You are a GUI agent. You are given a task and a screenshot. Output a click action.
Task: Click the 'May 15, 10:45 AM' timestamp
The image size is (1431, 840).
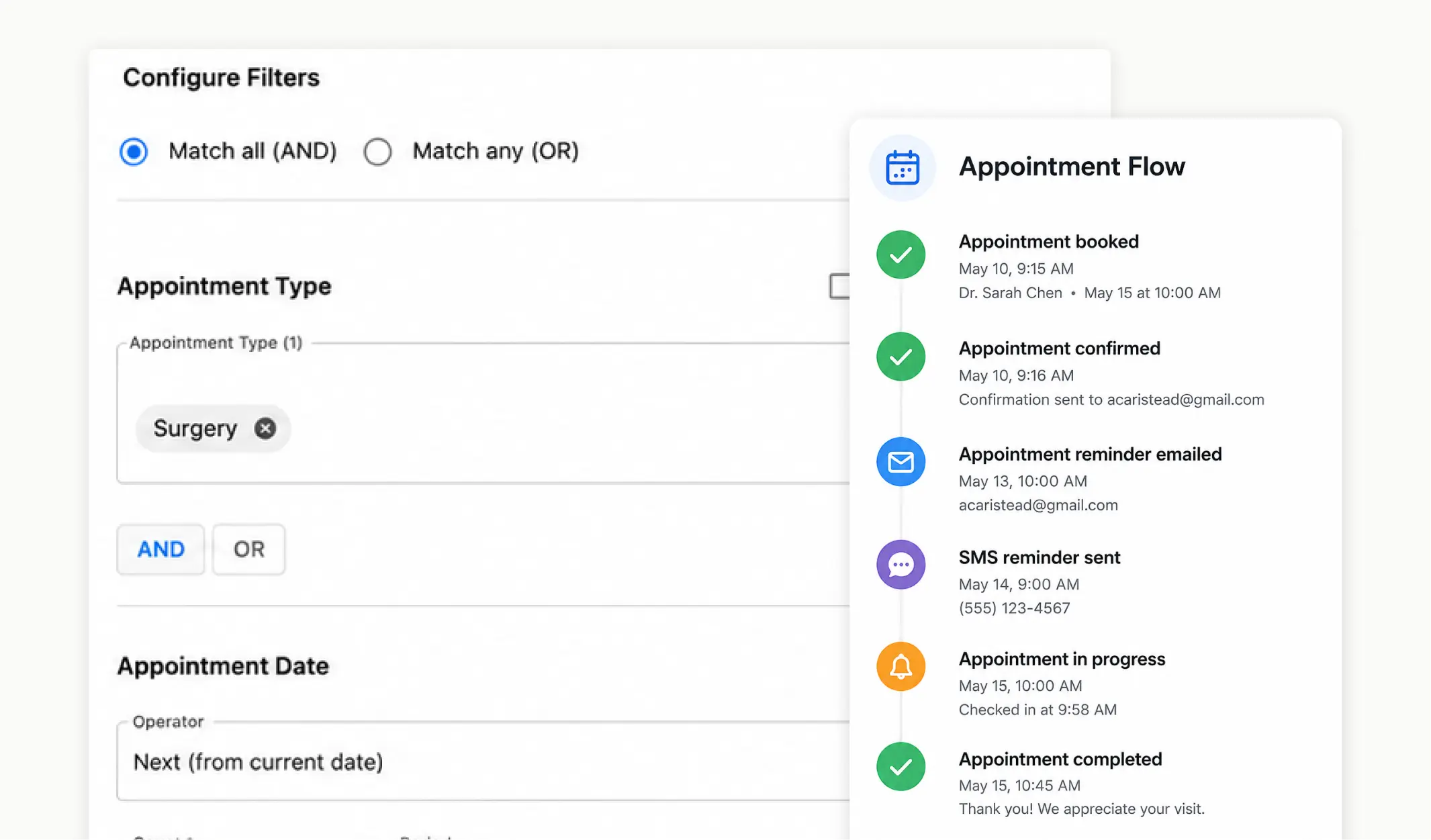[1019, 786]
